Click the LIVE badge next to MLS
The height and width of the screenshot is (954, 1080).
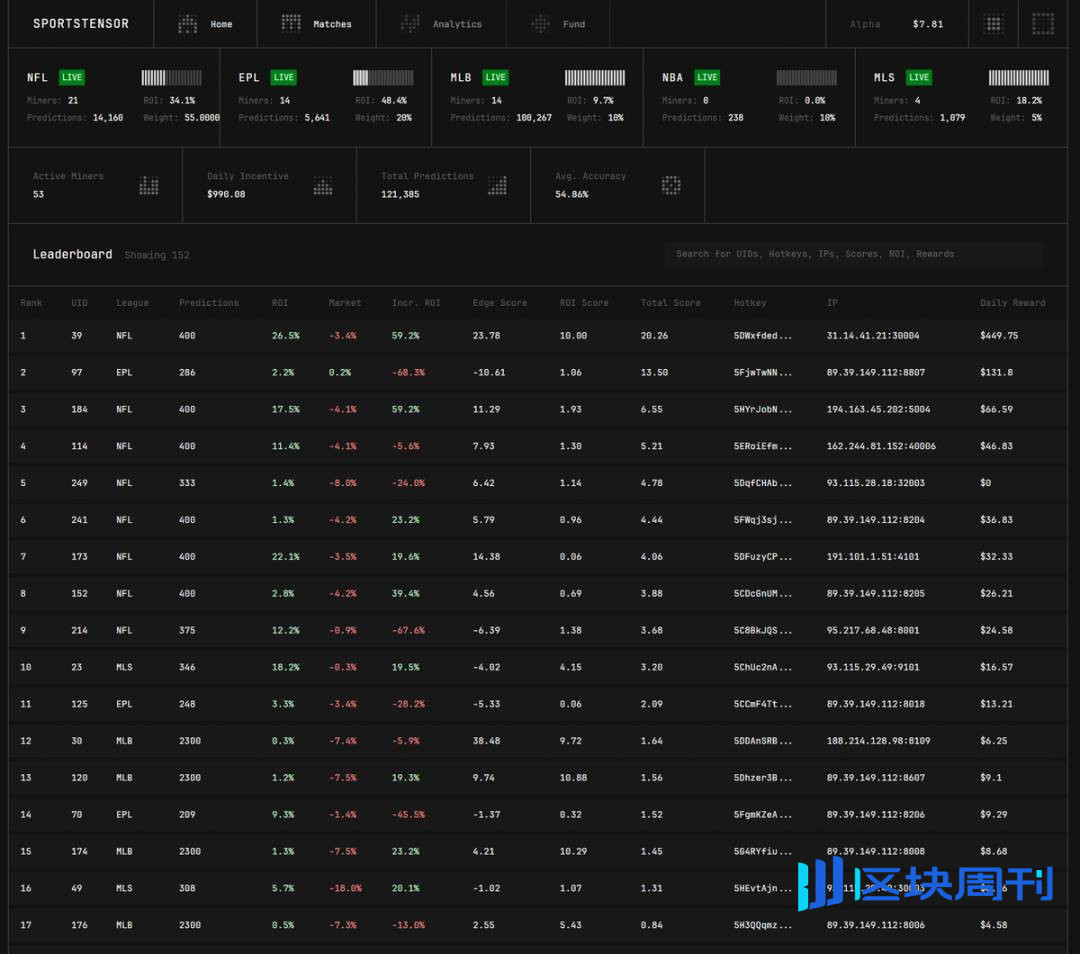pyautogui.click(x=918, y=77)
